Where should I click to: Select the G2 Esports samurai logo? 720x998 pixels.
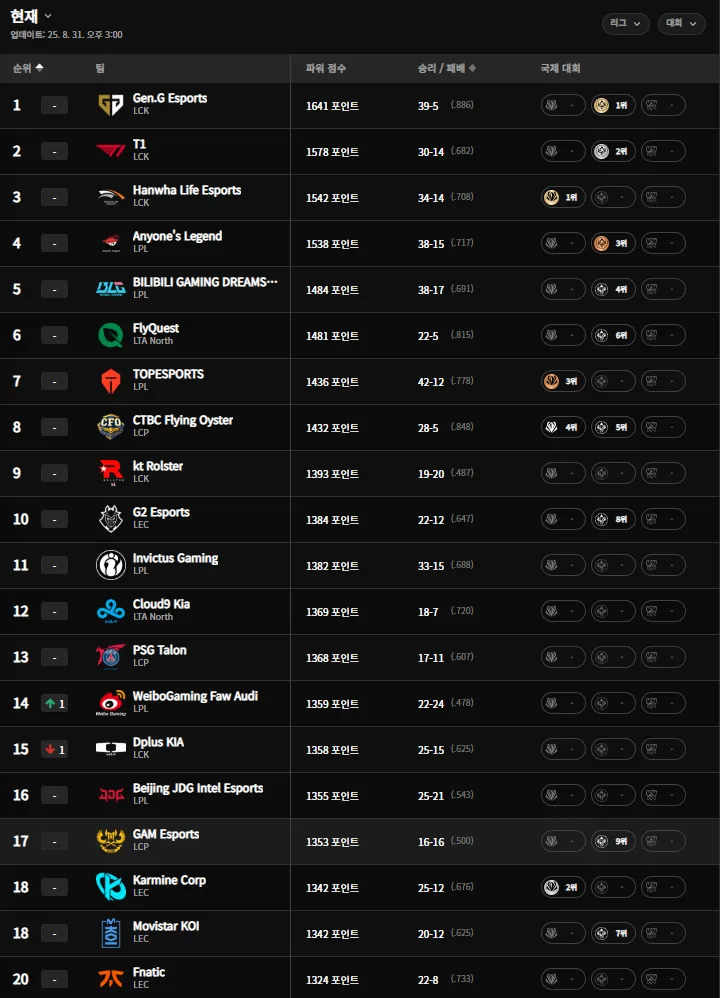pyautogui.click(x=111, y=519)
